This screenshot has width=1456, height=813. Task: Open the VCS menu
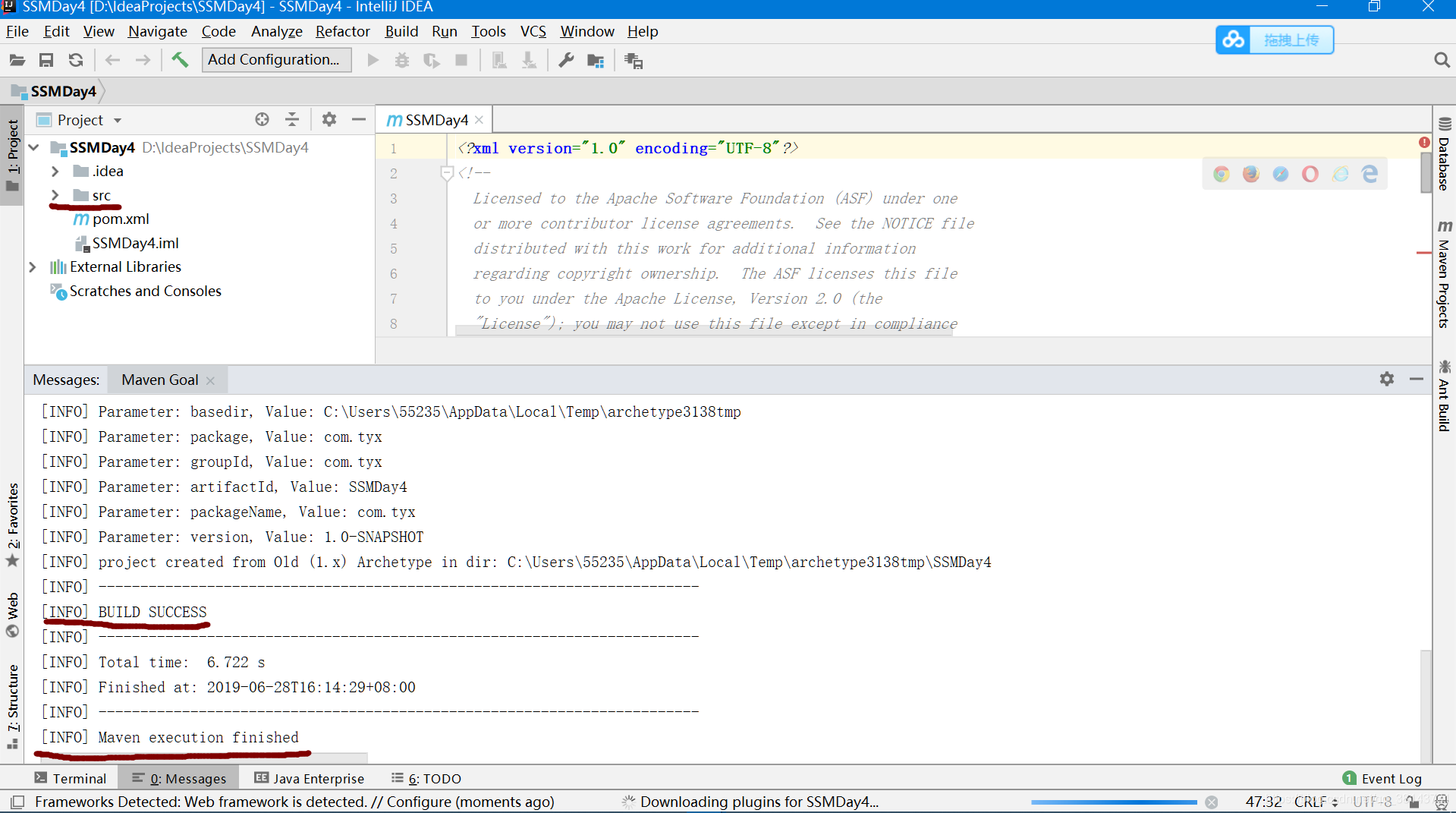(x=533, y=31)
